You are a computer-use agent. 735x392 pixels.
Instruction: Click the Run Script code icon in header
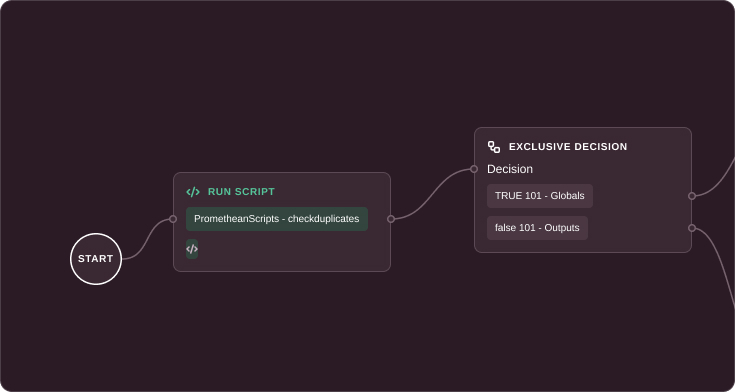tap(193, 192)
